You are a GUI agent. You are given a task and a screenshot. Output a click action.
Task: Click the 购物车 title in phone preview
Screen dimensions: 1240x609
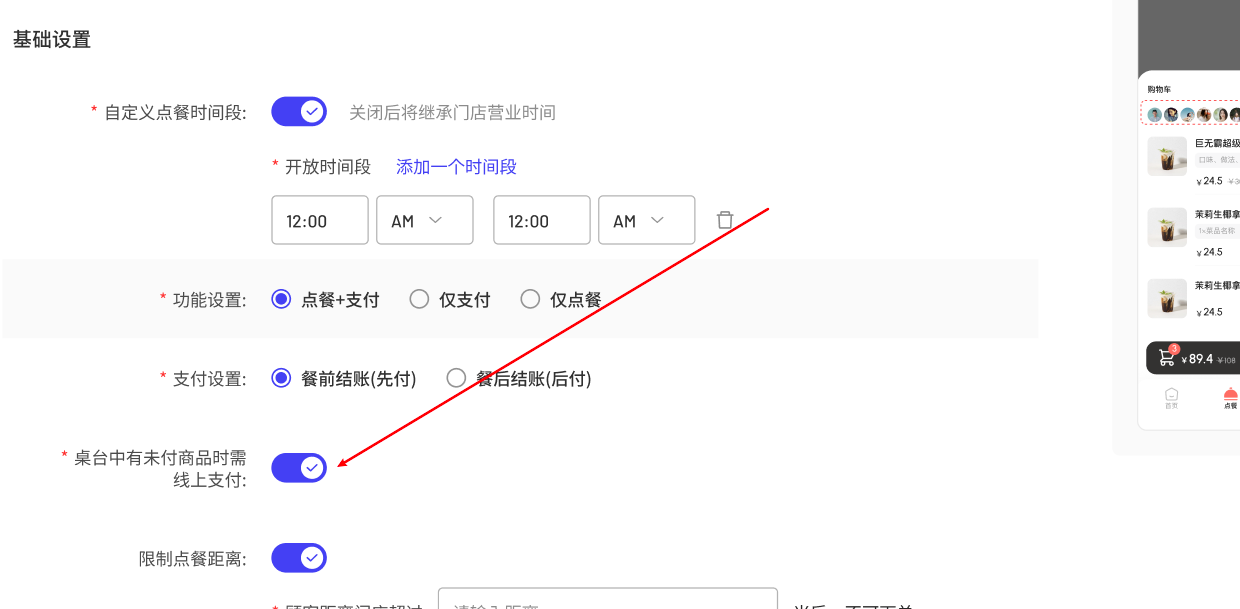pos(1159,90)
